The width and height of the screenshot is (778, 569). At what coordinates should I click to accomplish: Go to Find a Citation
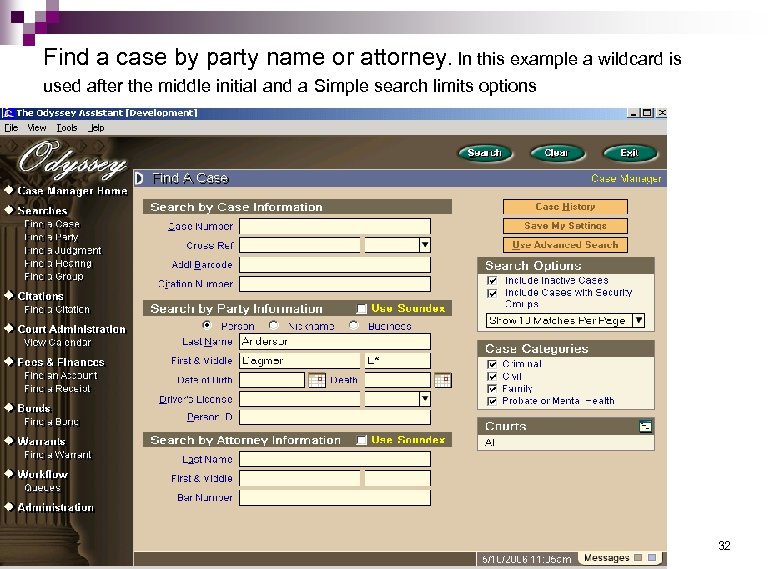(x=57, y=310)
